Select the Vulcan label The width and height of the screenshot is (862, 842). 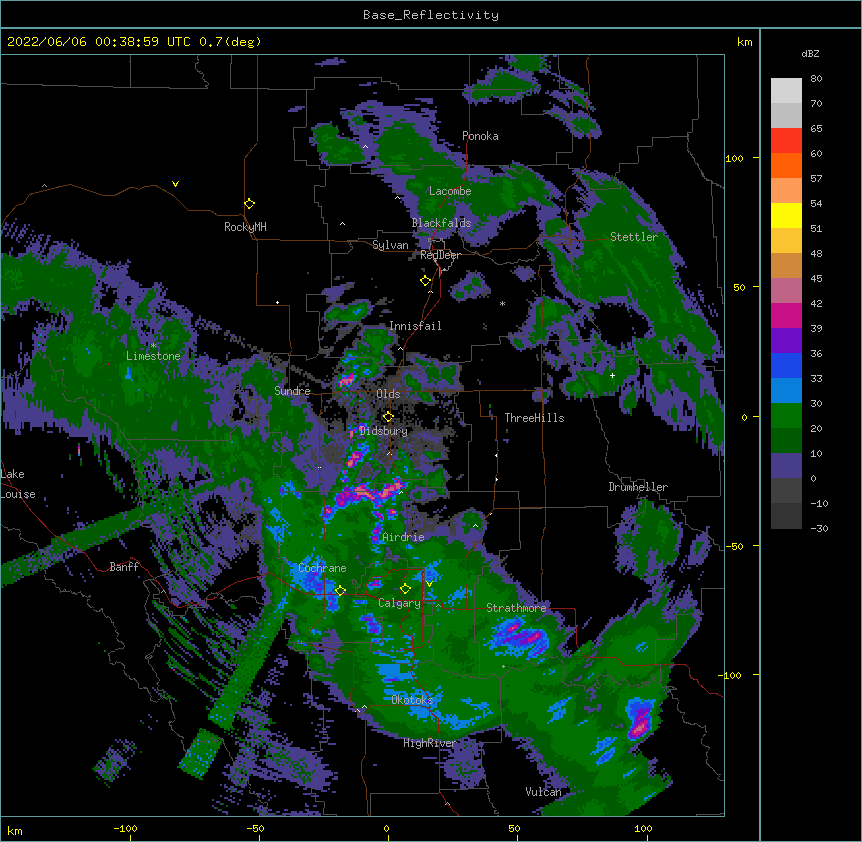[x=543, y=792]
